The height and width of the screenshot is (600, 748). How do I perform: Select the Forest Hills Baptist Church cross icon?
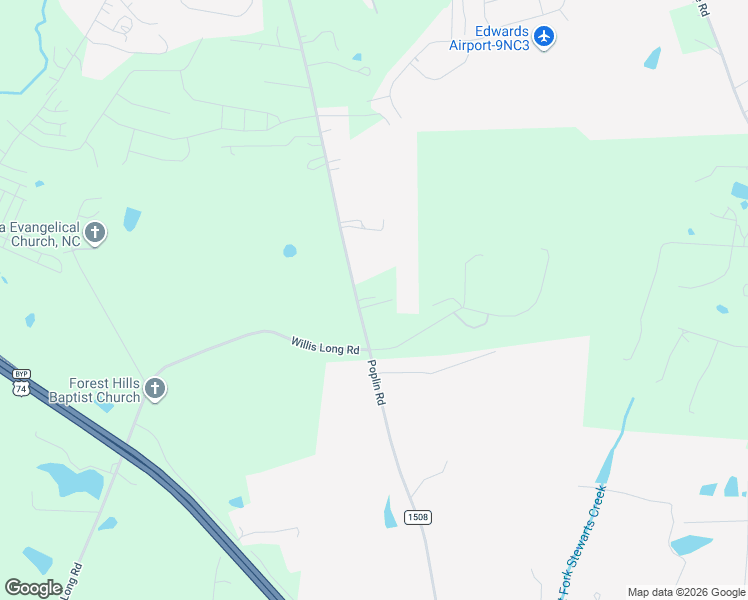155,389
